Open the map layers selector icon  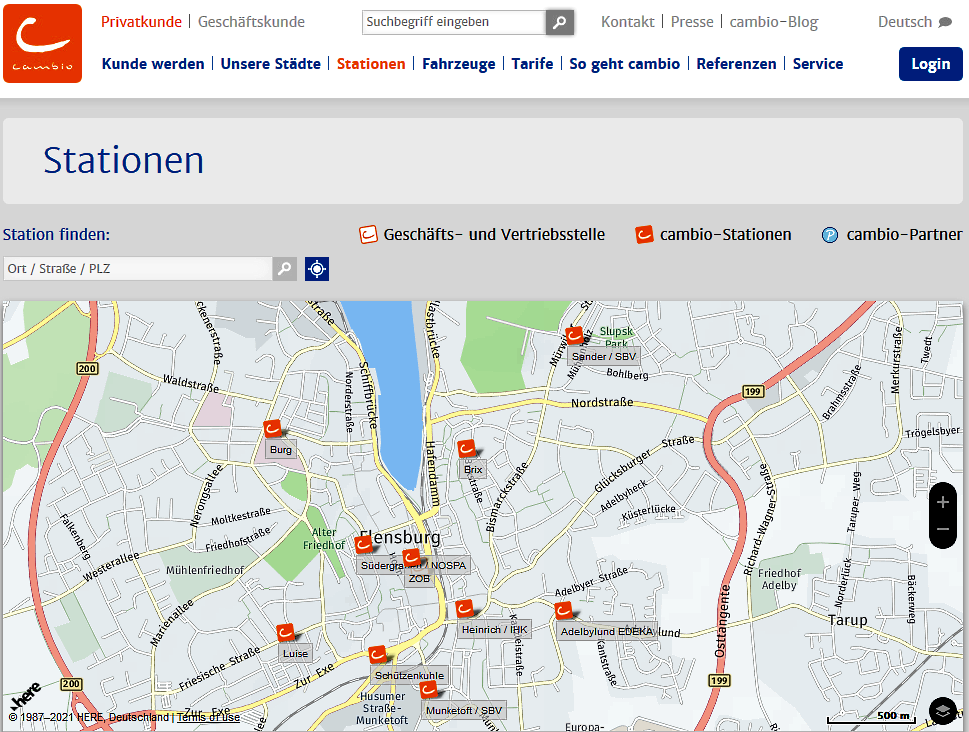(942, 710)
